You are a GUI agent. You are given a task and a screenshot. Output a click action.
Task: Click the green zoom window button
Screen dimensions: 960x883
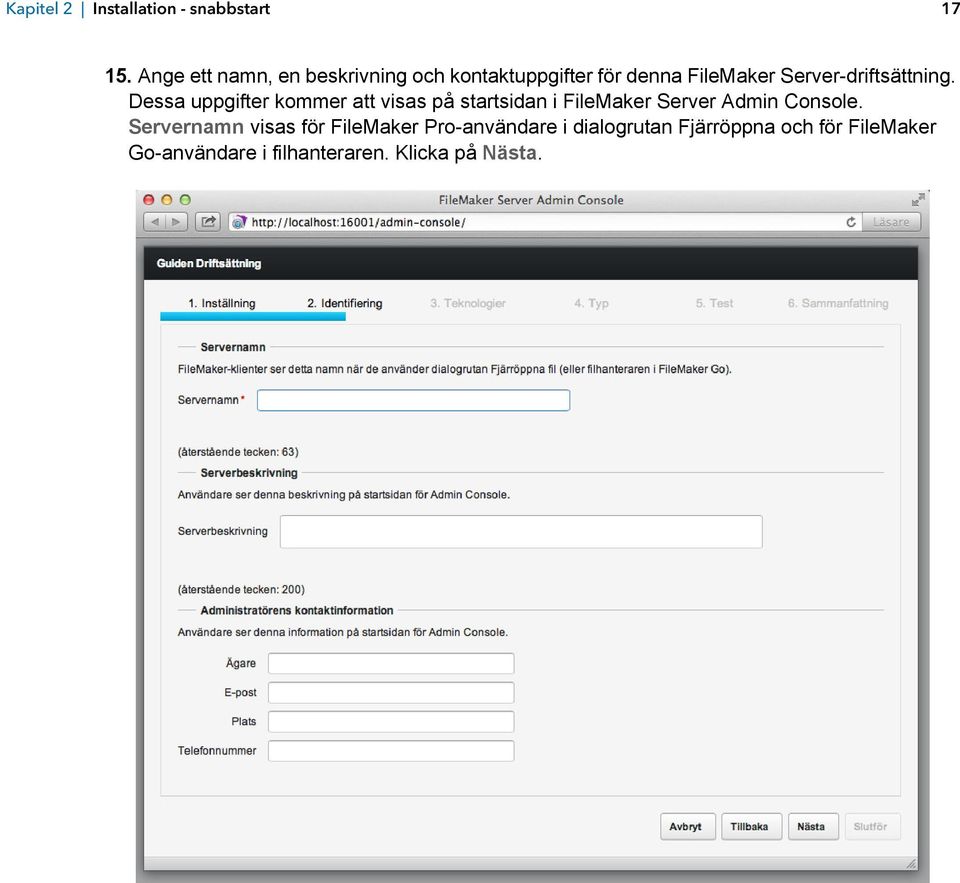pos(185,200)
